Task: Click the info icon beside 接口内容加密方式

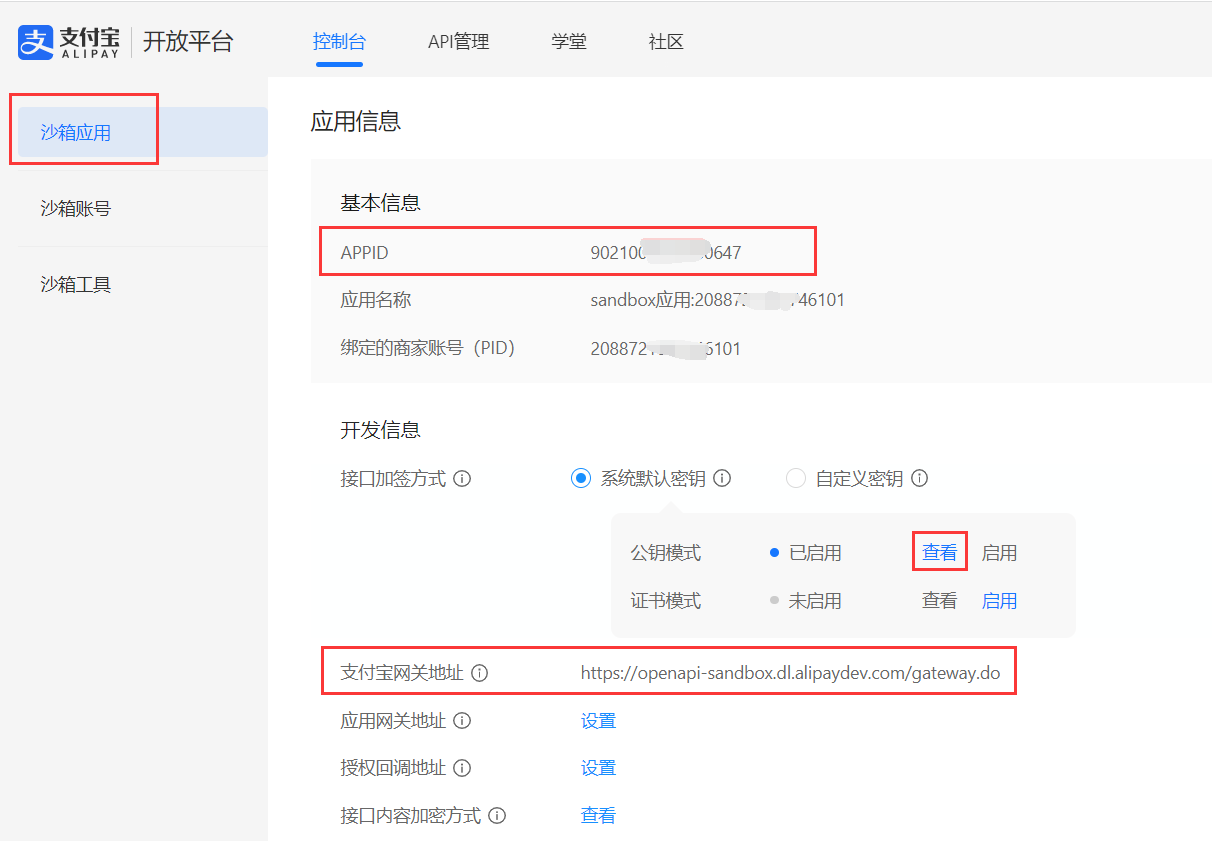Action: tap(497, 816)
